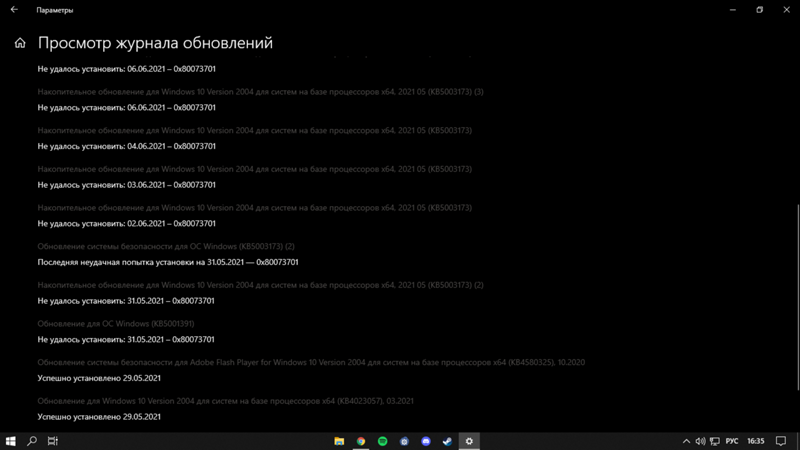This screenshot has width=800, height=450.
Task: Select the 'Параметры' window title
Action: click(x=55, y=10)
